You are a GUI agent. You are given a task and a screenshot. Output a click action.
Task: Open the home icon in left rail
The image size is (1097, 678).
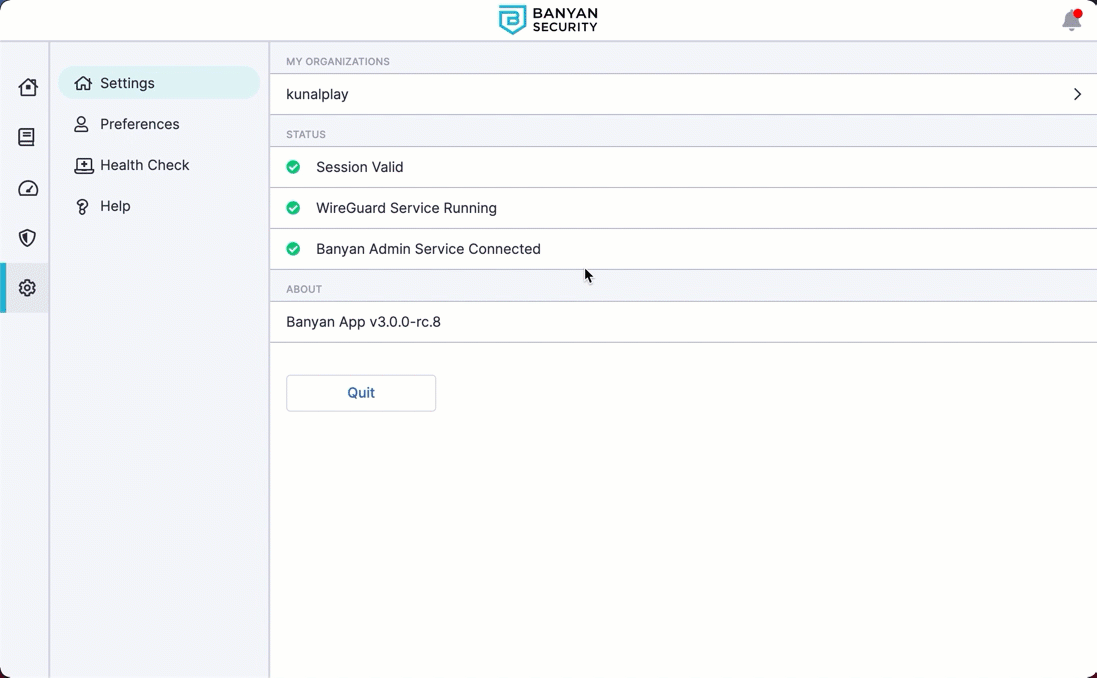[x=28, y=87]
